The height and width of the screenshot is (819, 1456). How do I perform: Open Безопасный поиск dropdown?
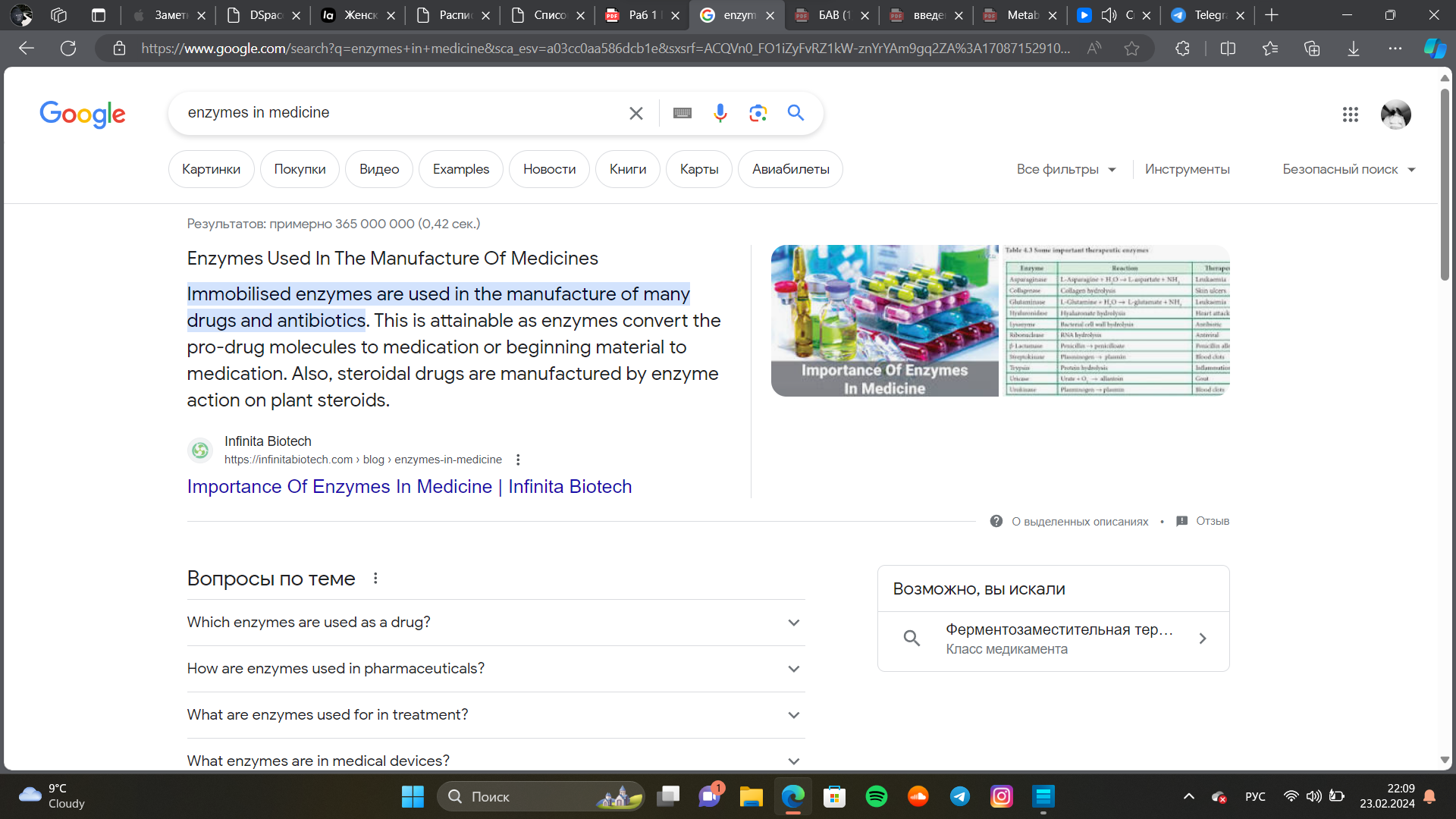click(x=1349, y=169)
